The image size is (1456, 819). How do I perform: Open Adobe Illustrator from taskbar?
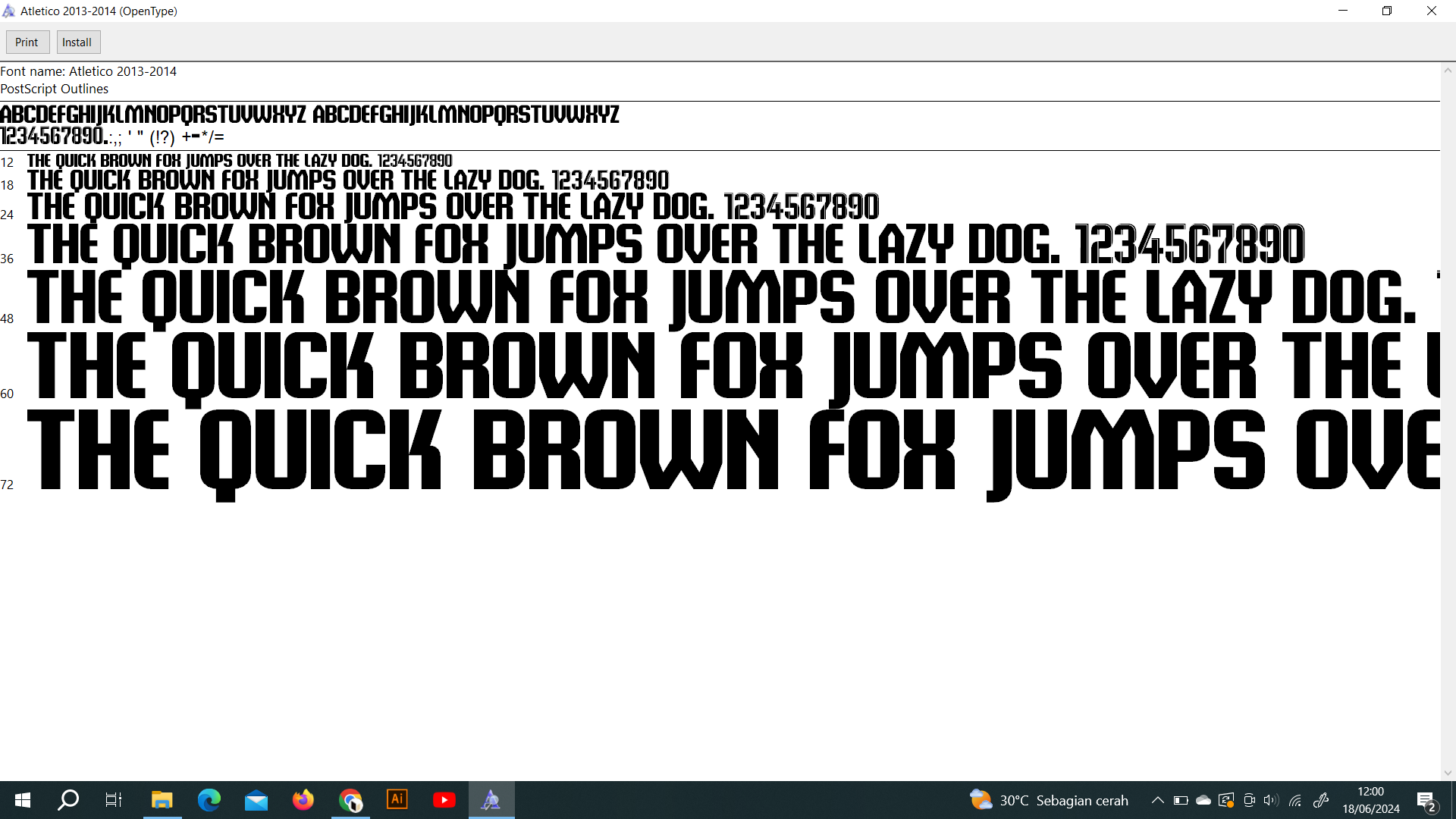[397, 800]
